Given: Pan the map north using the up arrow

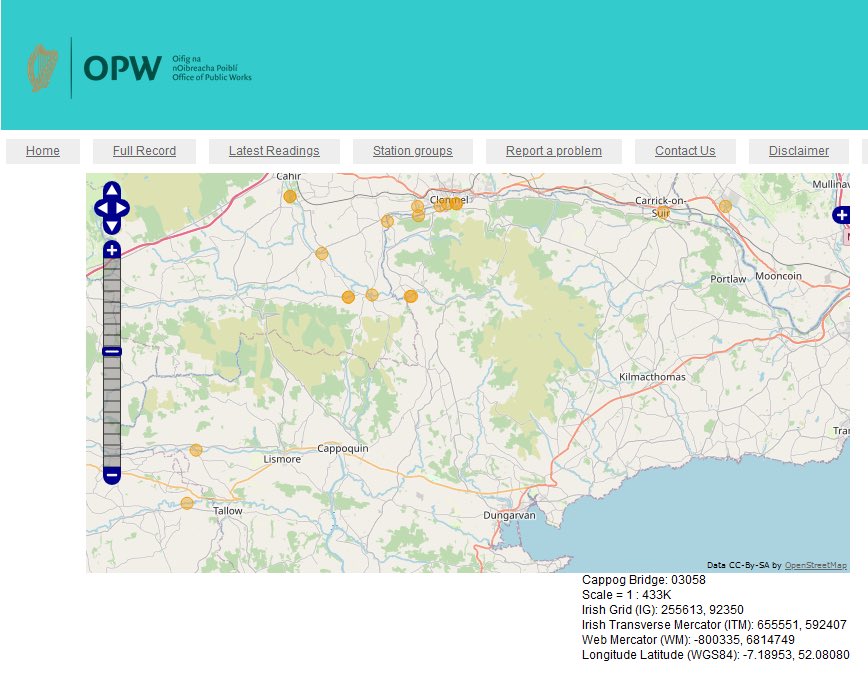Looking at the screenshot, I should 110,189.
